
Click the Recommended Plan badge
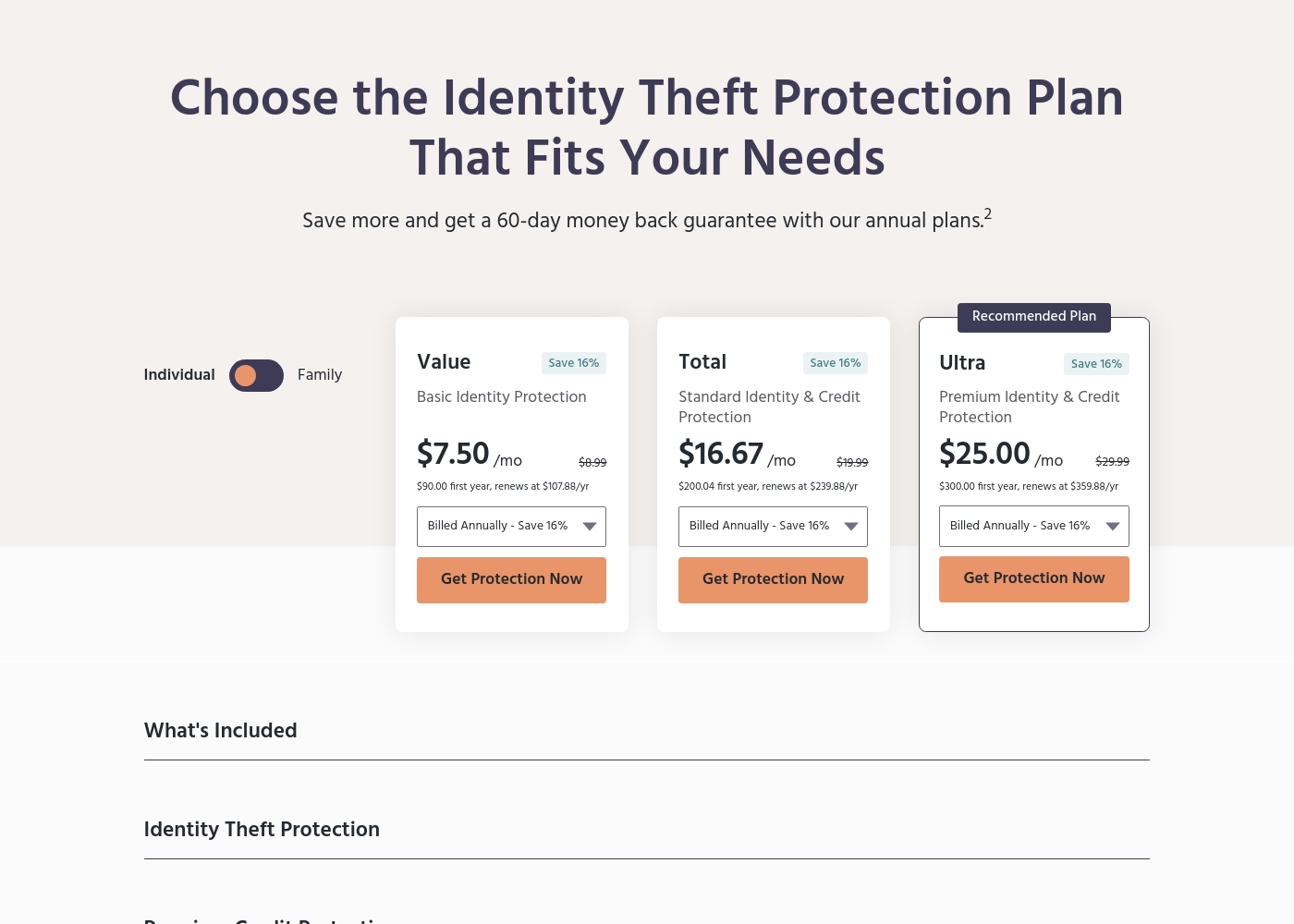coord(1034,317)
